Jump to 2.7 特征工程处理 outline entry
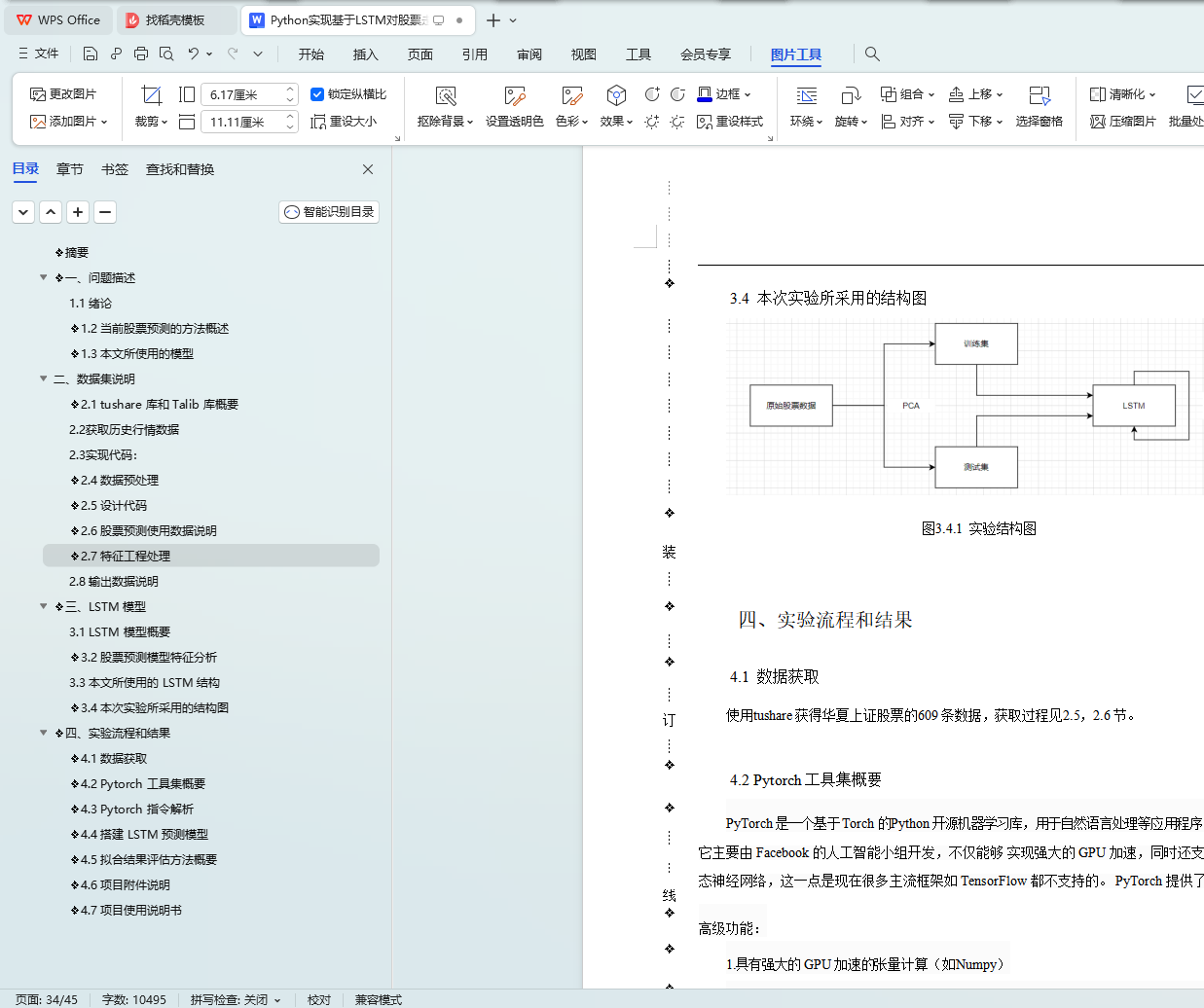This screenshot has width=1204, height=1008. pyautogui.click(x=211, y=556)
